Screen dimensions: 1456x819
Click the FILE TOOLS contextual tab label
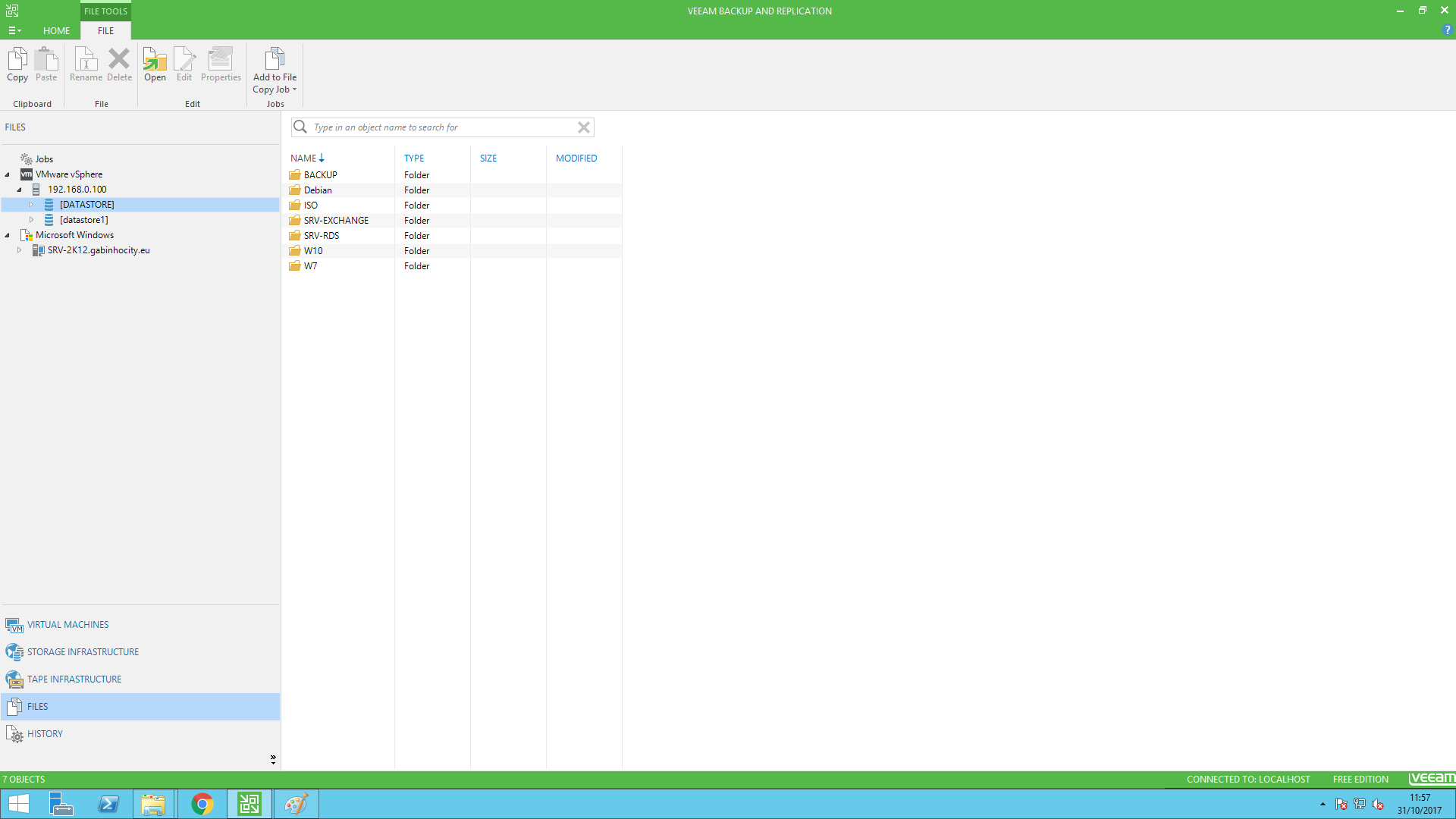tap(105, 11)
